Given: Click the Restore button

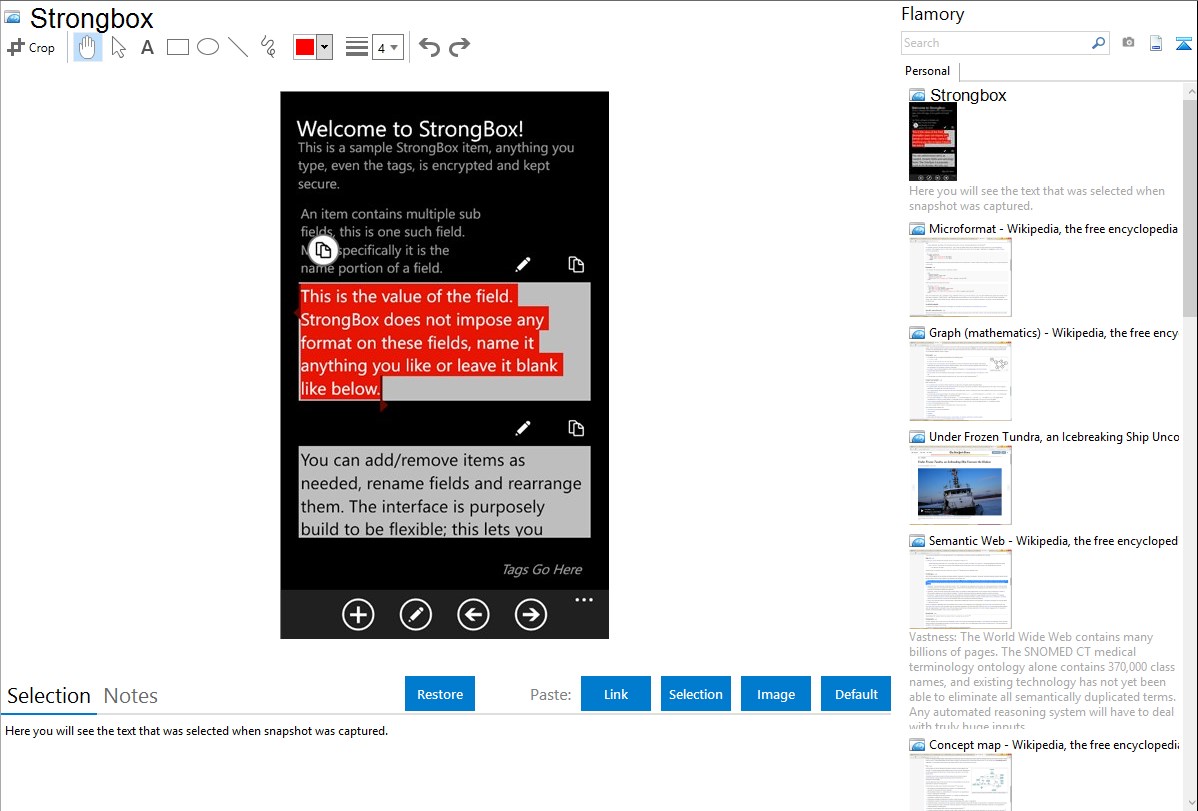Looking at the screenshot, I should [440, 694].
